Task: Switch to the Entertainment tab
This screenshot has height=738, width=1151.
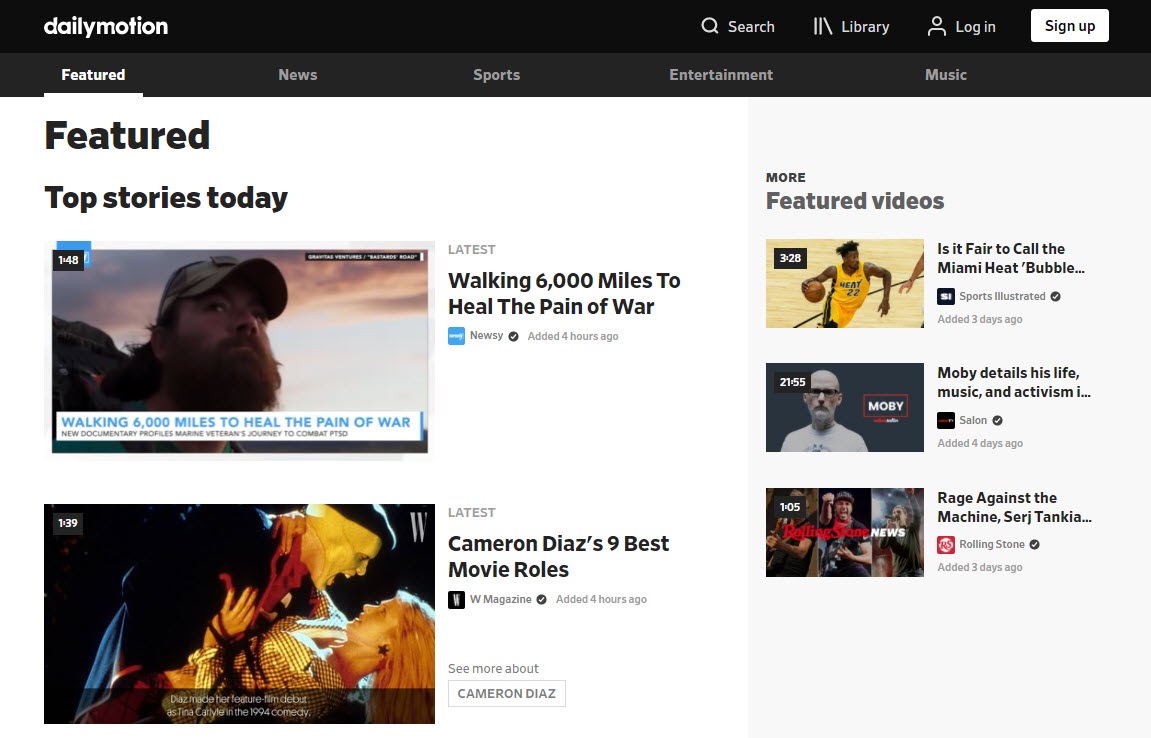Action: (720, 74)
